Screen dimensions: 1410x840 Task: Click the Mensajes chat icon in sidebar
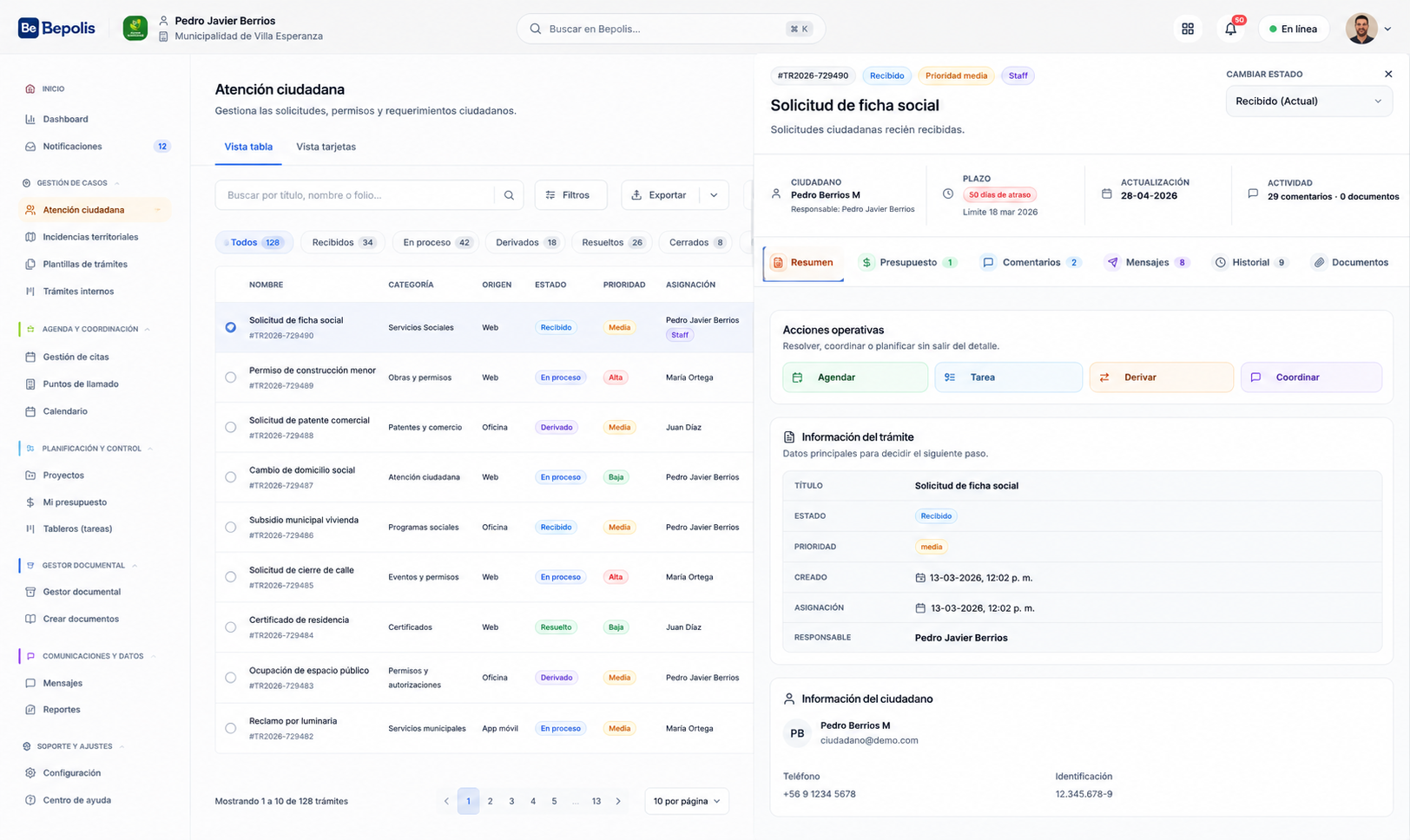[x=30, y=683]
